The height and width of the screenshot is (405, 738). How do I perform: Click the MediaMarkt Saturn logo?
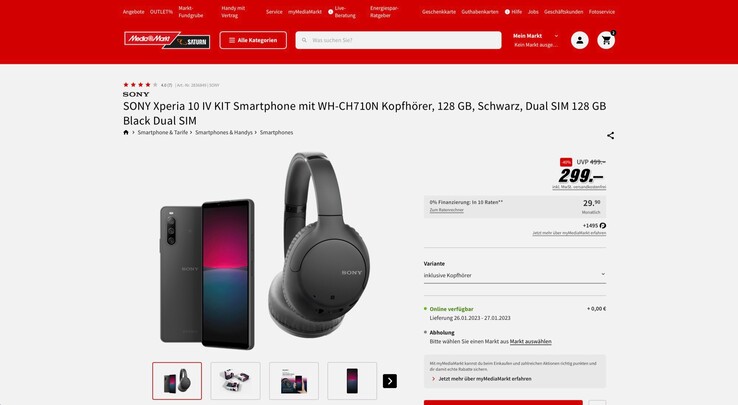click(167, 40)
